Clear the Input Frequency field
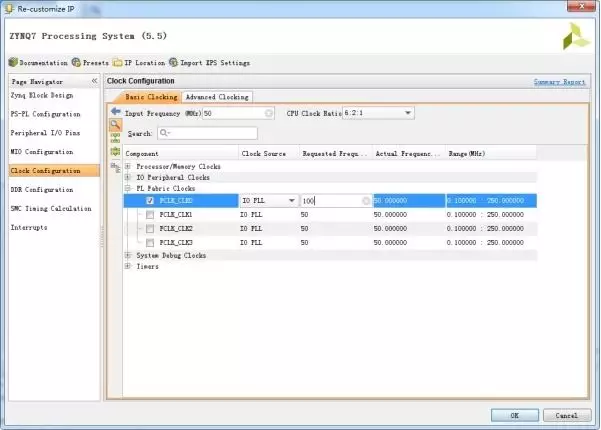Screen dimensions: 601x430 click(x=269, y=113)
